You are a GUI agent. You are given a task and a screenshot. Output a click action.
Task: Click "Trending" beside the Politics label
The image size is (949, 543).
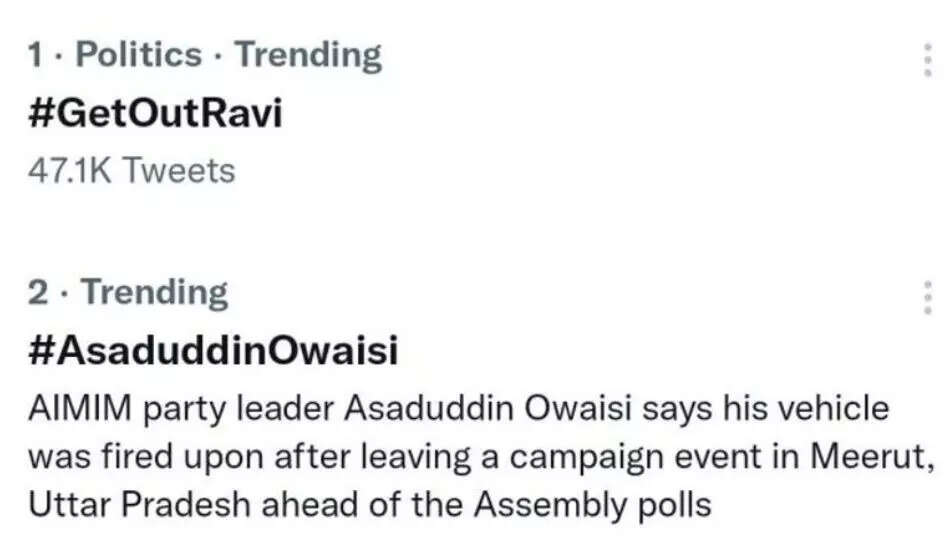[308, 56]
